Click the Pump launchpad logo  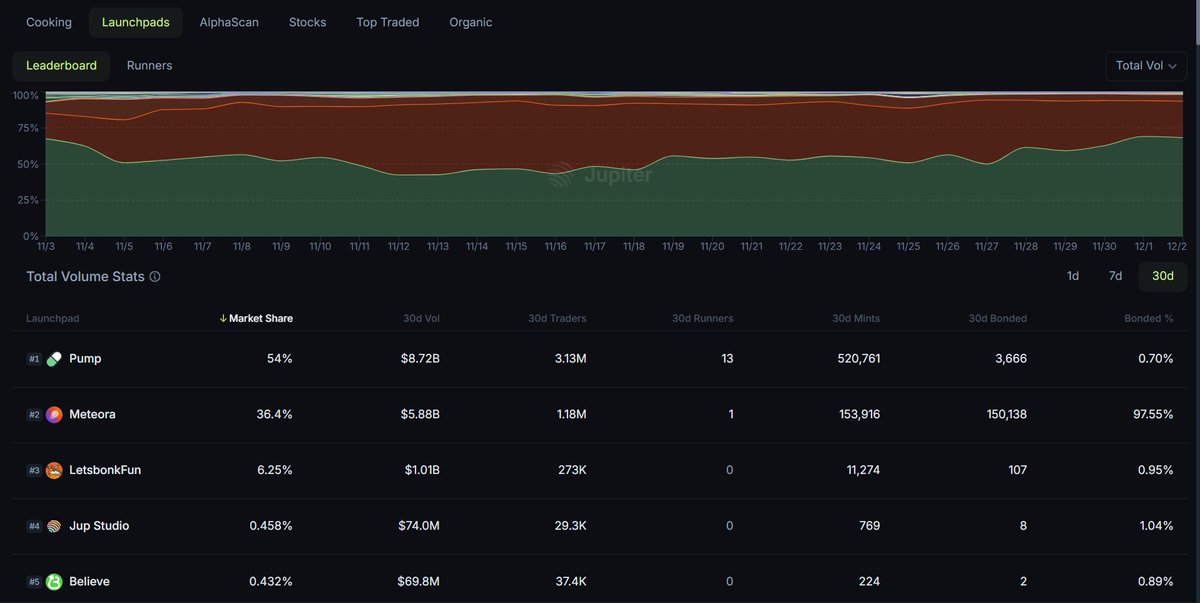pos(55,358)
